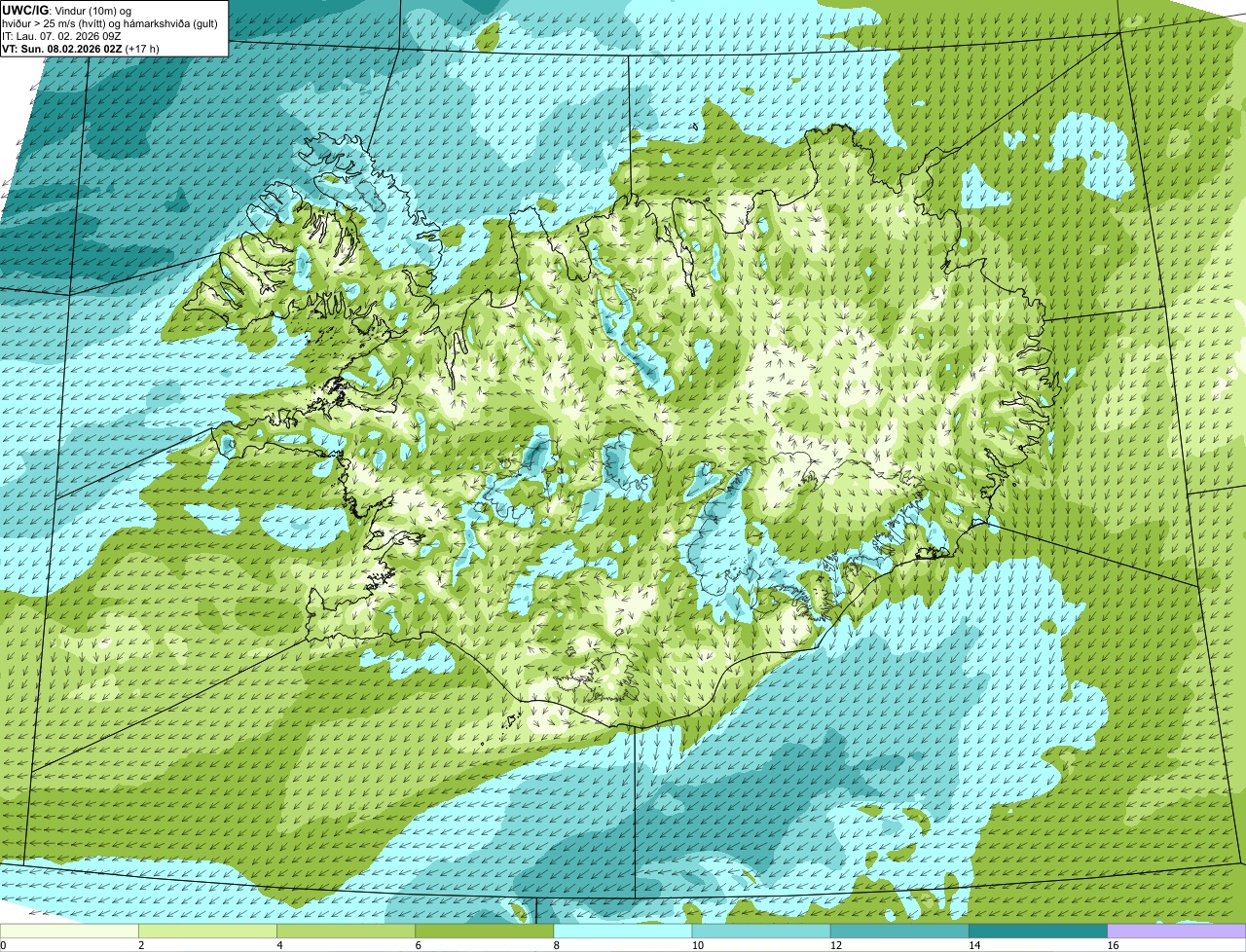Click the purple above-16 m/s legend swatch
This screenshot has width=1246, height=952.
click(1177, 932)
